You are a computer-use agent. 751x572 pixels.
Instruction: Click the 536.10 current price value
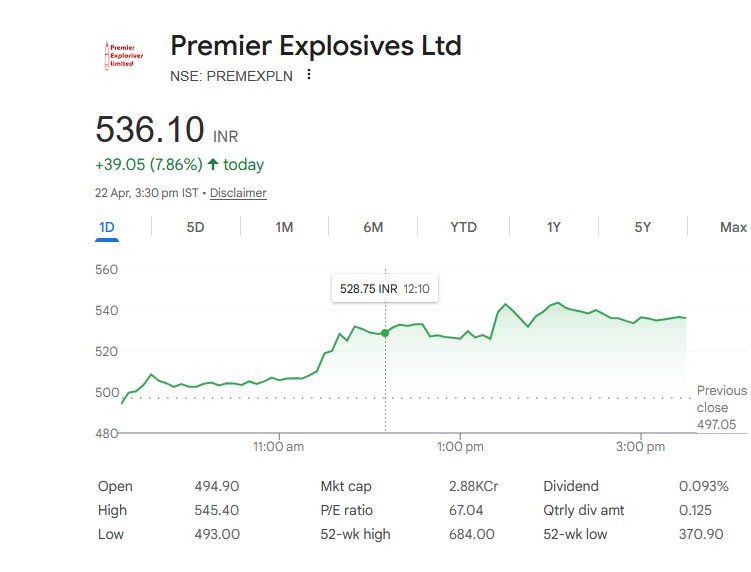(x=150, y=130)
